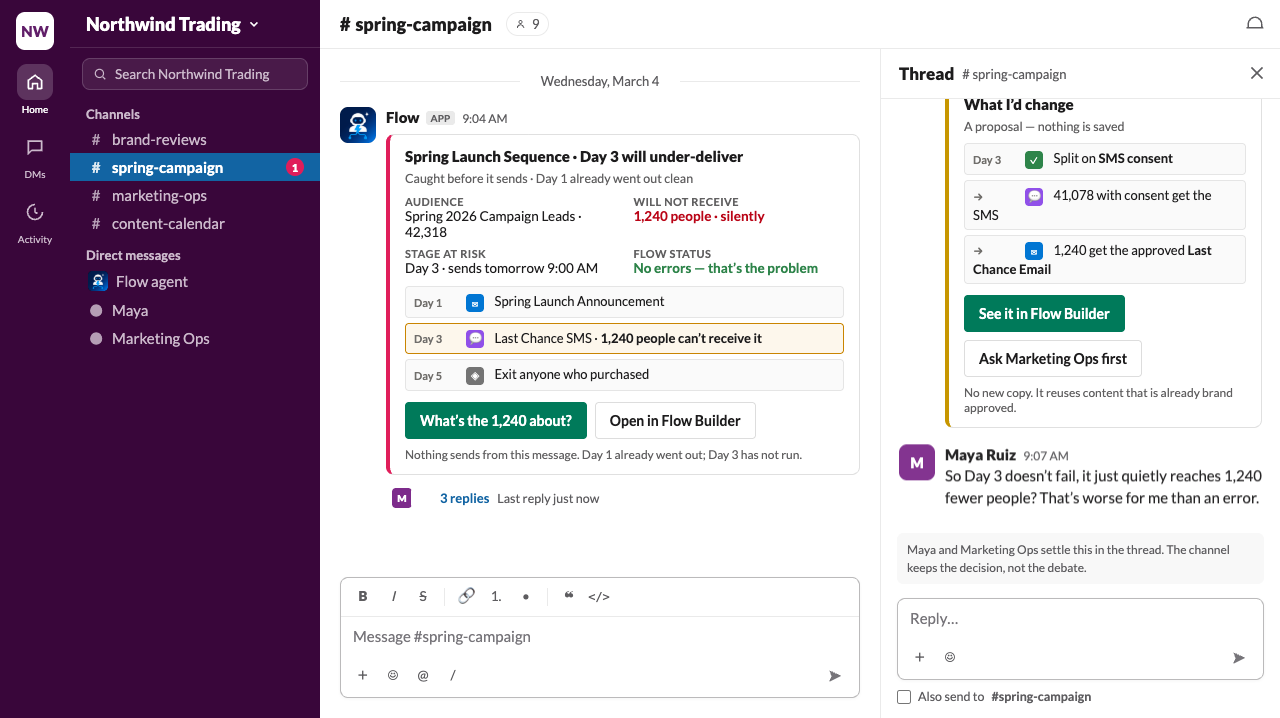Open the Home sidebar icon

click(x=35, y=82)
